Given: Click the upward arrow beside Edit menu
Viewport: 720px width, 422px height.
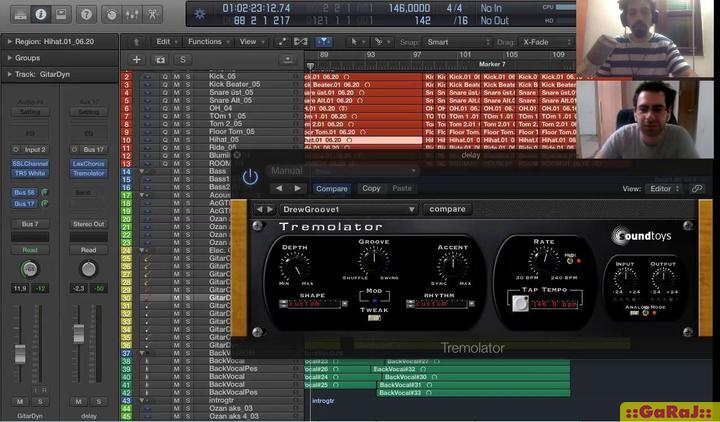Looking at the screenshot, I should point(136,42).
